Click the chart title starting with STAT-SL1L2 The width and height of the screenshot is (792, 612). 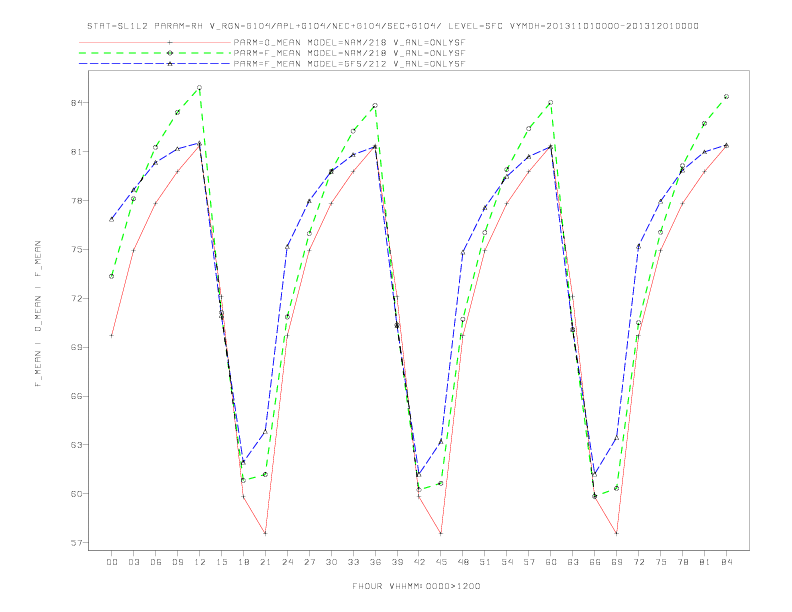point(393,26)
